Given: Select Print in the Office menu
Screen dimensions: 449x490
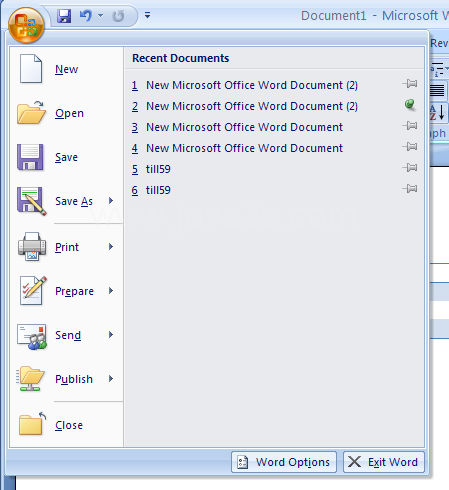Looking at the screenshot, I should pyautogui.click(x=67, y=247).
